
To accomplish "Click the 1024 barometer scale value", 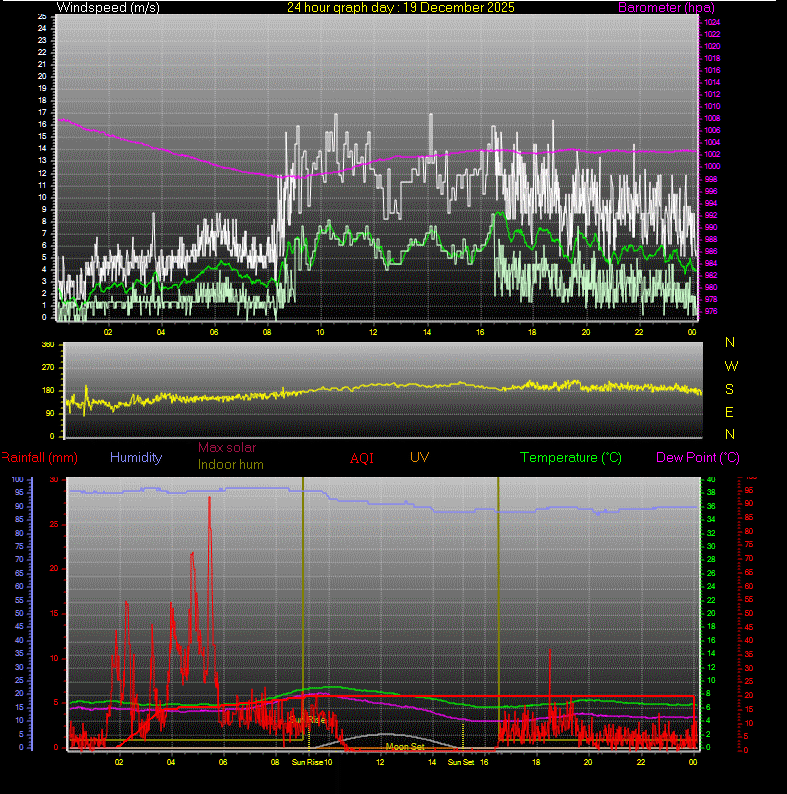I will [712, 22].
